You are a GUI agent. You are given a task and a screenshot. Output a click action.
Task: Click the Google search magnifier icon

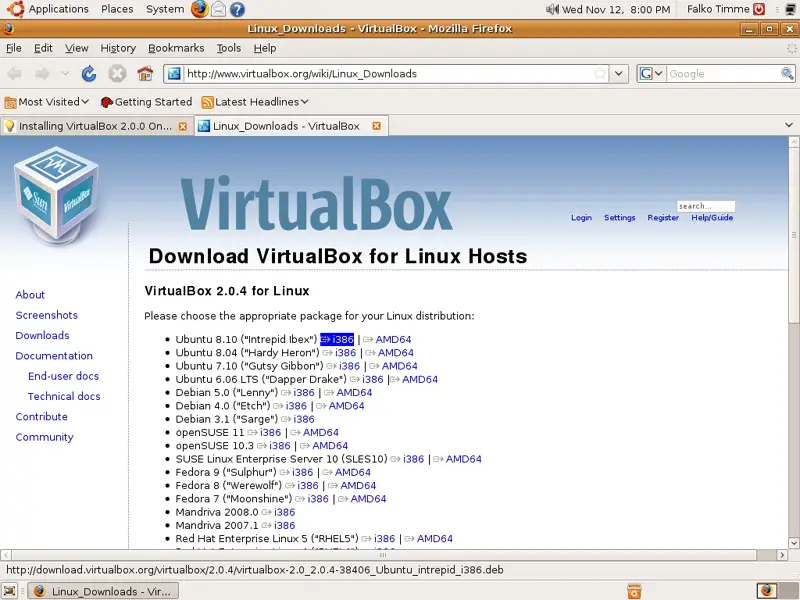(x=787, y=73)
